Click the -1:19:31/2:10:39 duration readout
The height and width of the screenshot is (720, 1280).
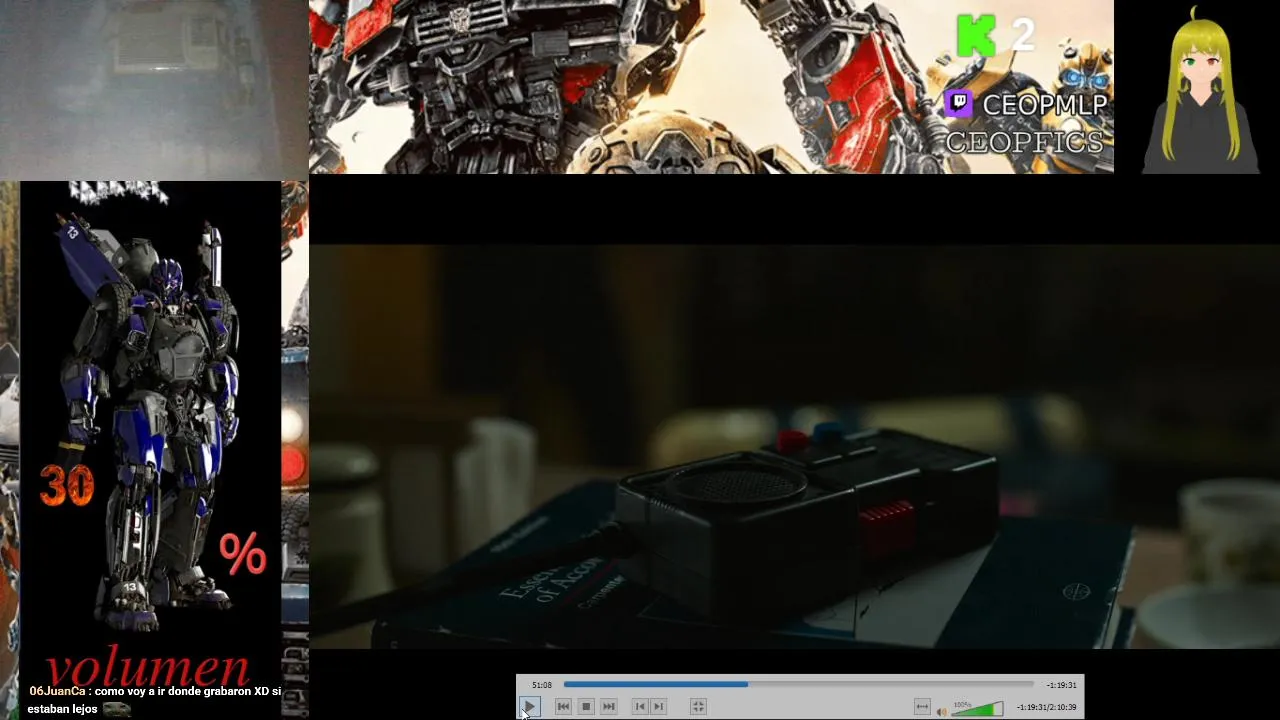click(1046, 707)
